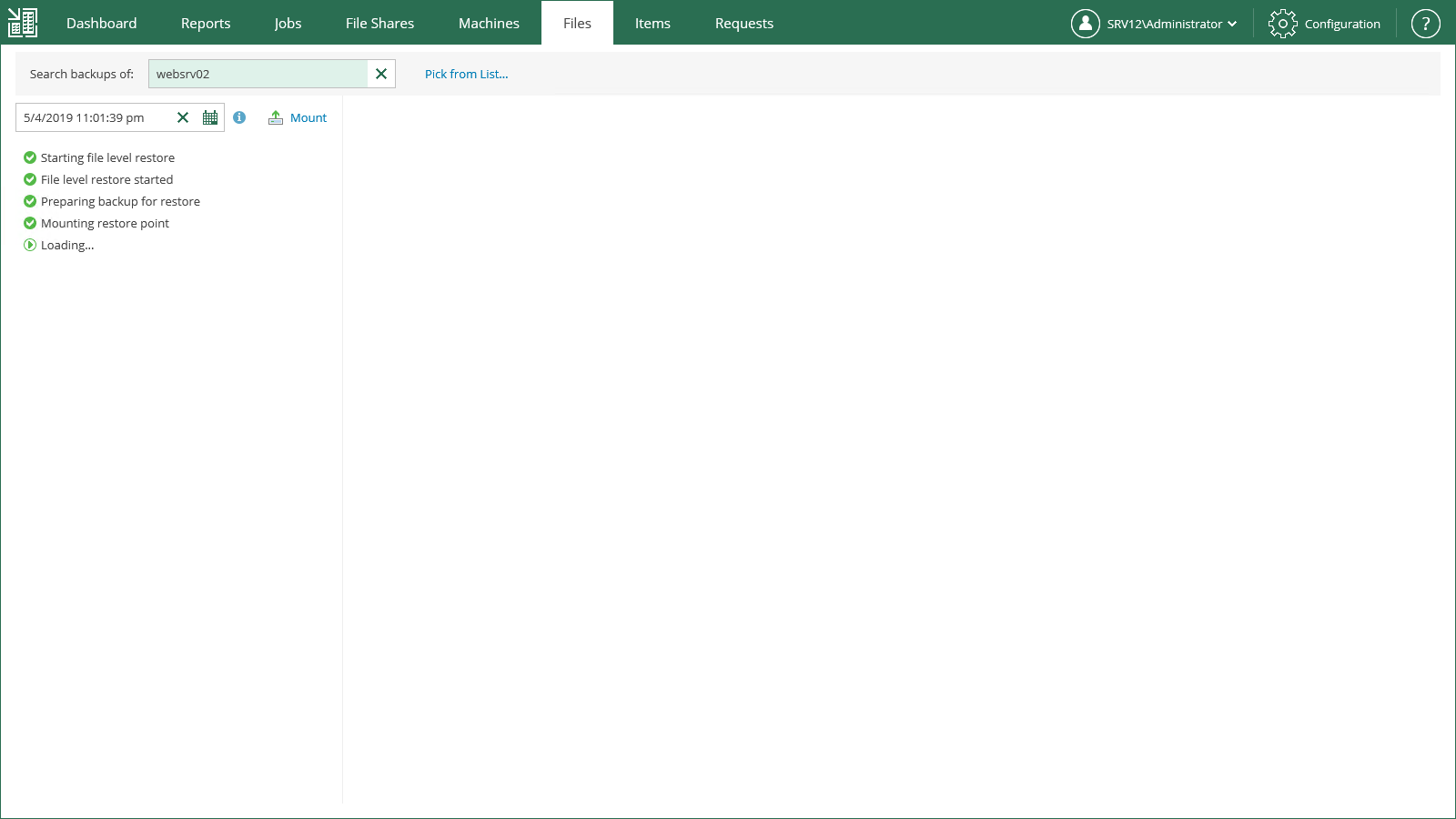Screen dimensions: 1456x819
Task: Click the Configuration gear icon
Action: coord(1283,24)
